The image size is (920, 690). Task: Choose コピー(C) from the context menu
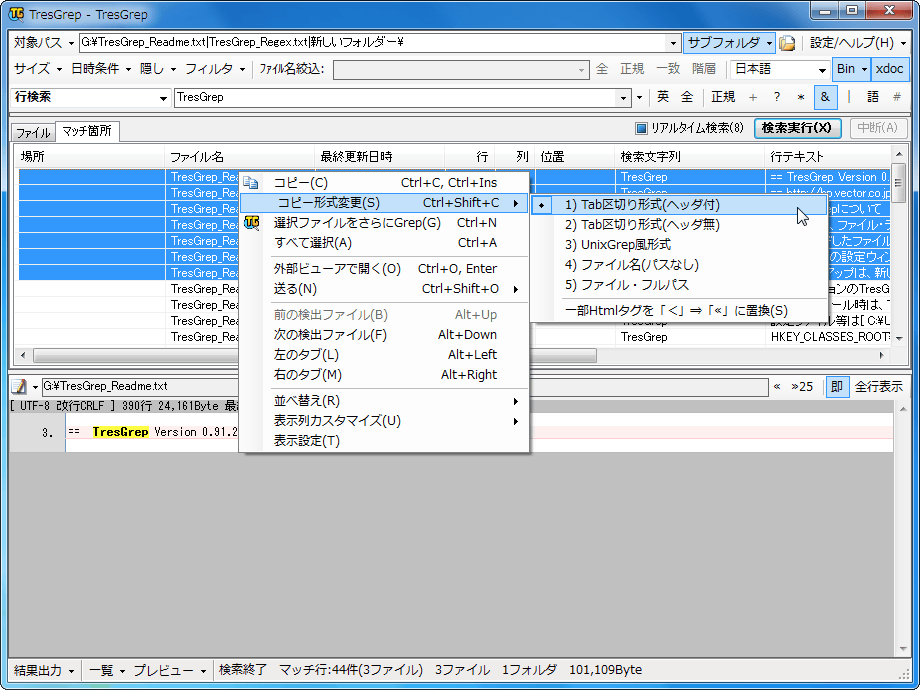[384, 182]
